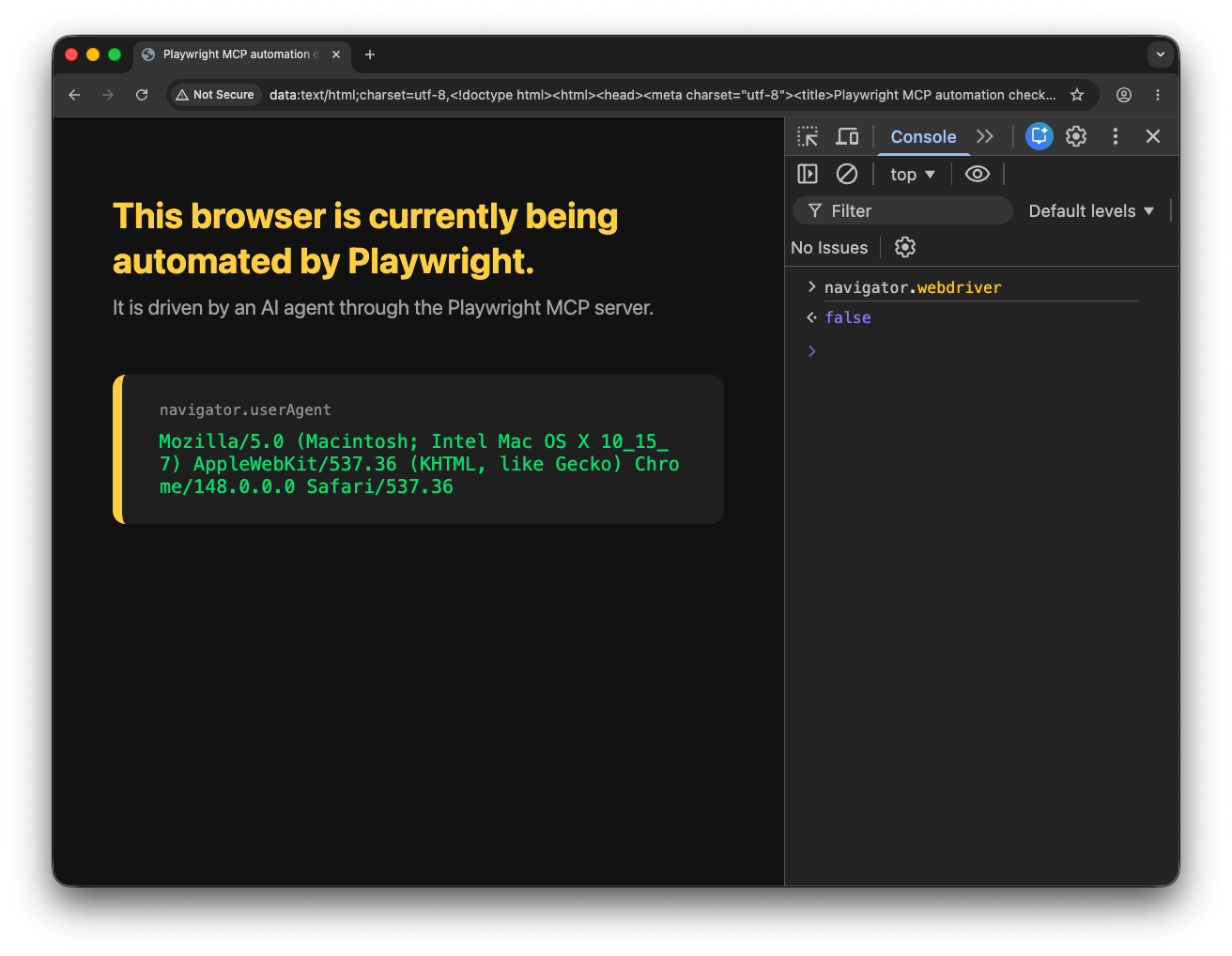The image size is (1232, 956).
Task: Click the address bar URL text
Action: tap(662, 95)
